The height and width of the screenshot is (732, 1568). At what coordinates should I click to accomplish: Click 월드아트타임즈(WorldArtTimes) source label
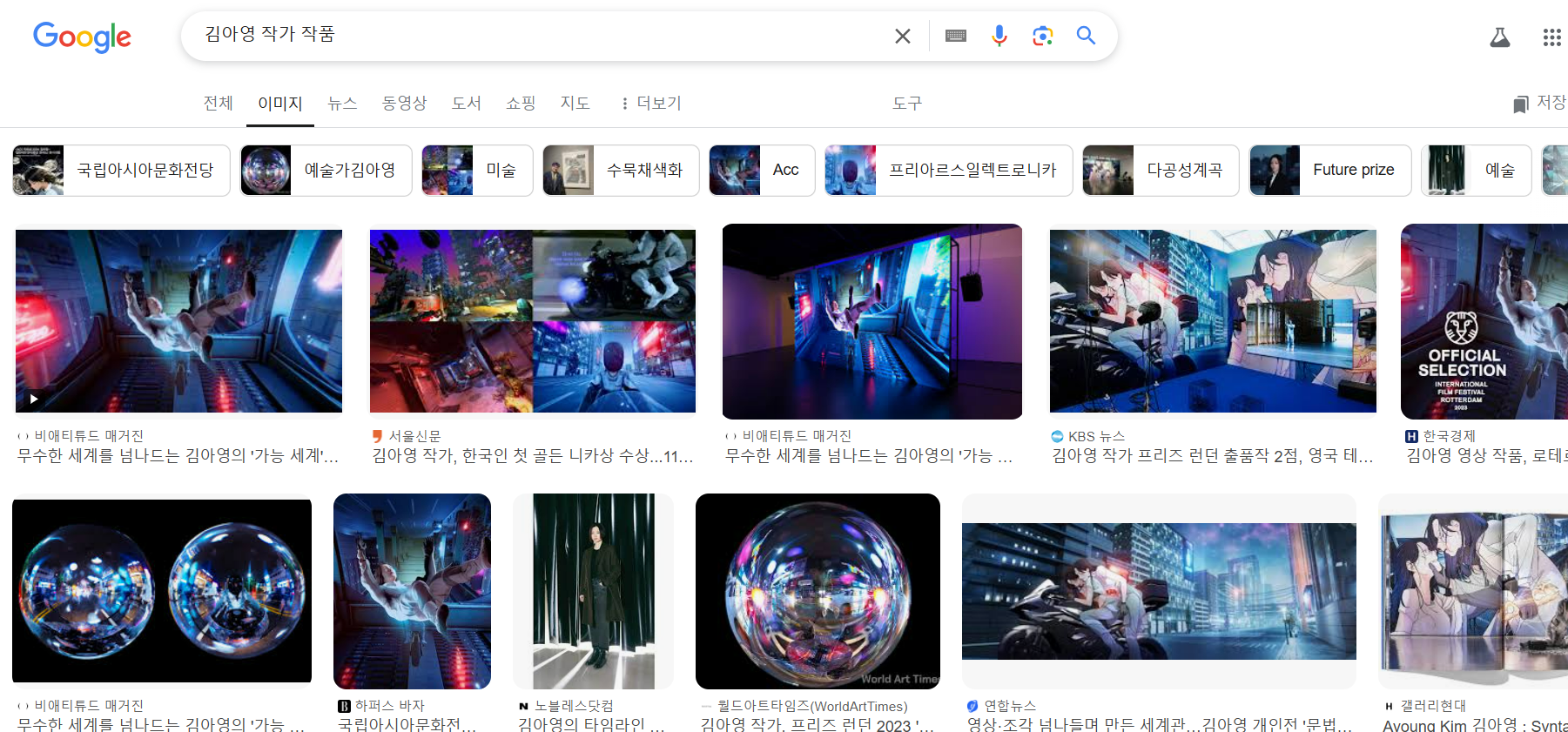[x=812, y=706]
